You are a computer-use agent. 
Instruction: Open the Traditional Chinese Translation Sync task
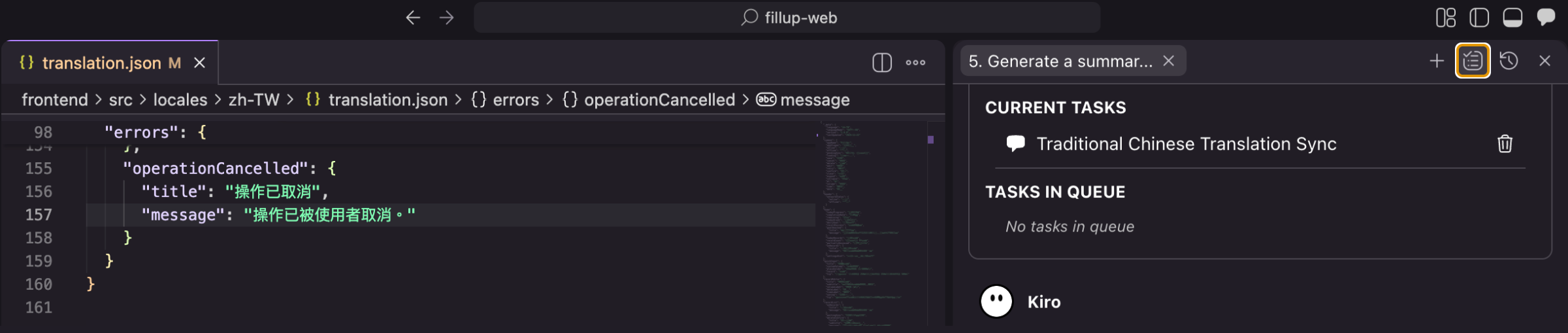coord(1186,144)
